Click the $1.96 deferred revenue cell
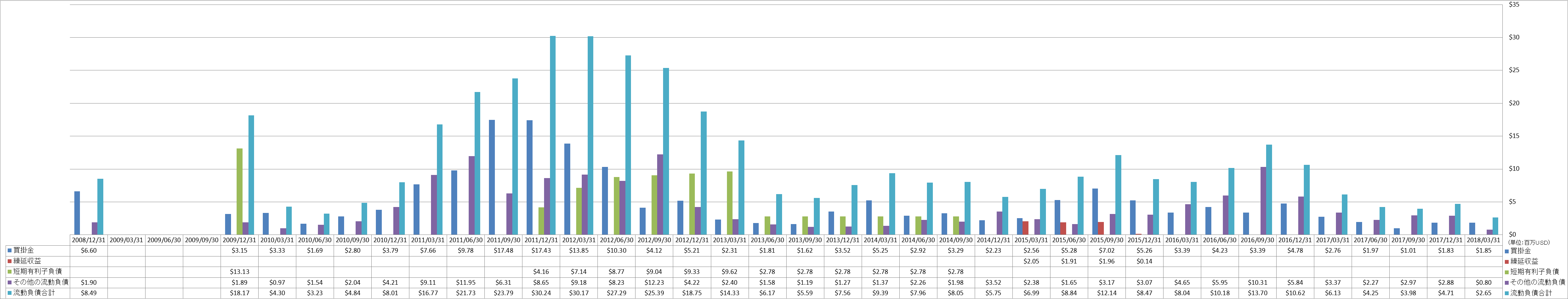 tap(1106, 261)
